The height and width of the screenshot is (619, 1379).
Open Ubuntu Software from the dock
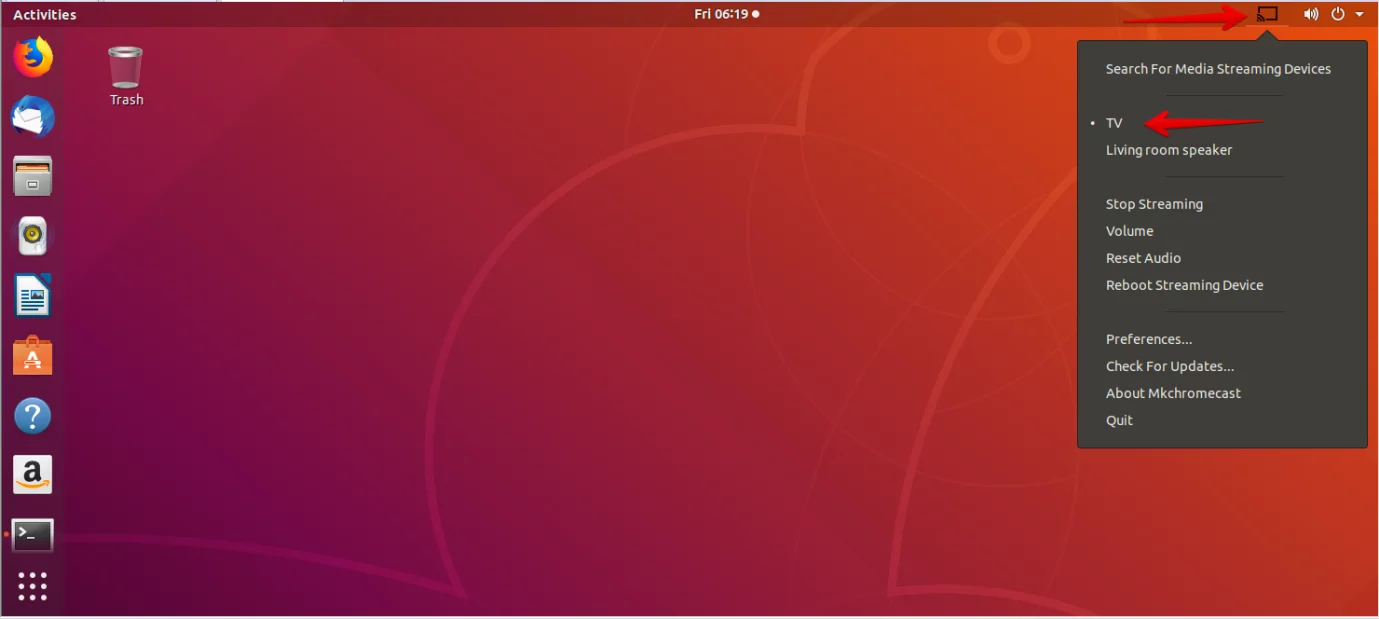(32, 356)
